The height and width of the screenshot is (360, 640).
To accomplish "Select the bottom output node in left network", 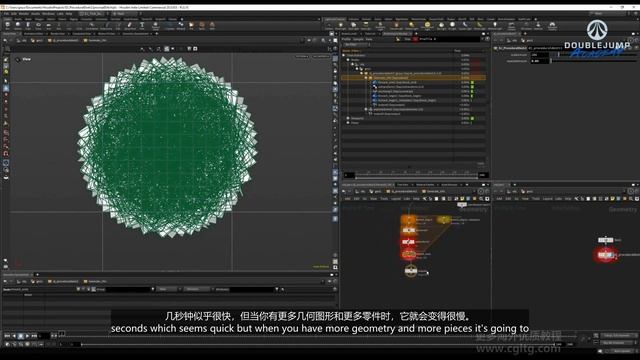I will pyautogui.click(x=411, y=271).
